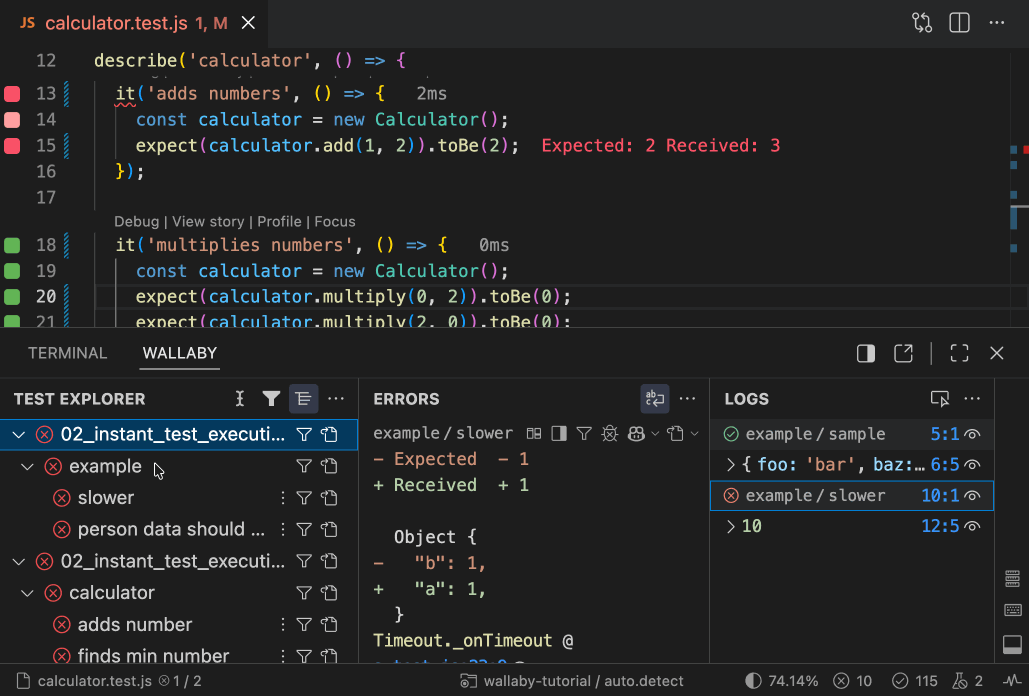This screenshot has width=1029, height=696.
Task: Collapse the calculator suite node
Action: (x=28, y=593)
